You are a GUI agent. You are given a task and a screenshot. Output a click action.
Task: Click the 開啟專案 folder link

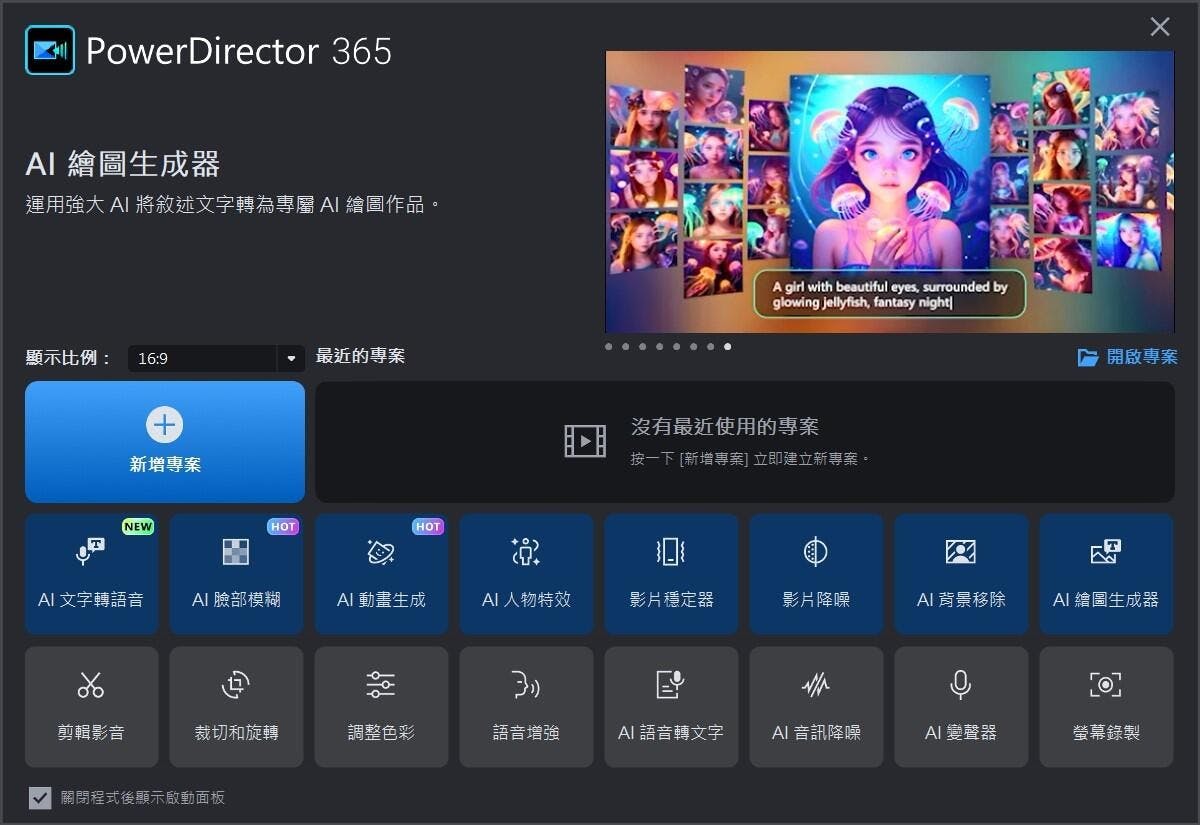1127,357
